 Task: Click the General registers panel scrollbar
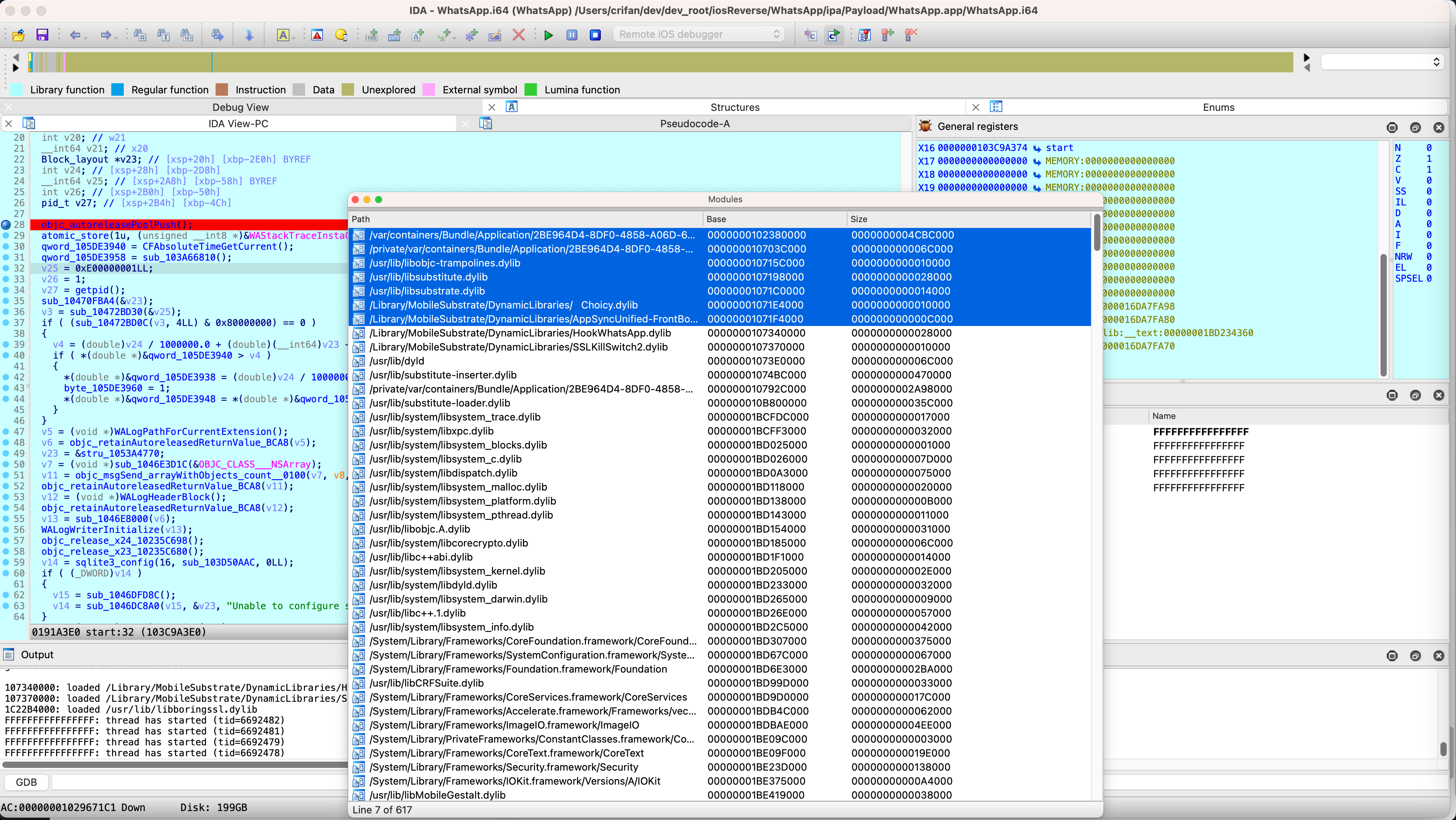(1384, 315)
